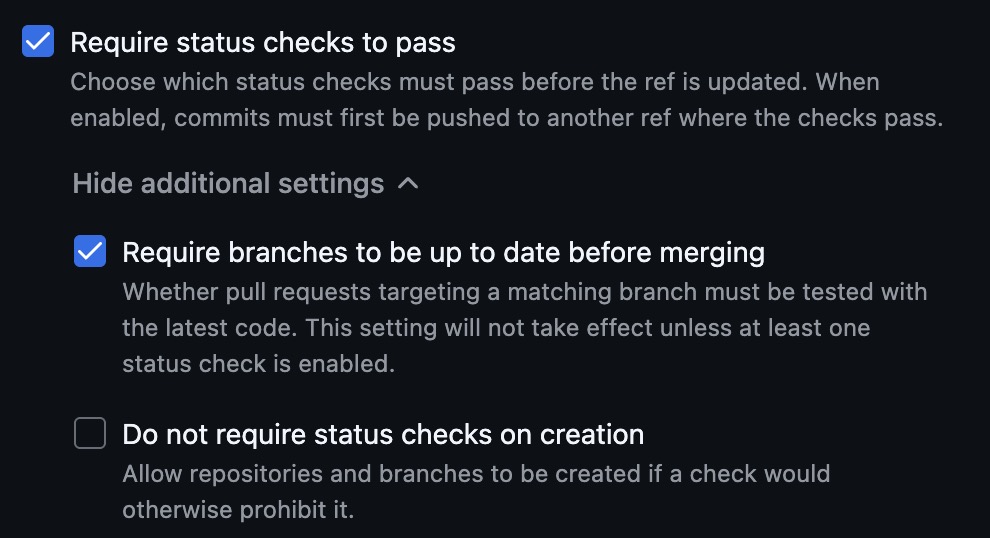
Task: Click the Require status checks to pass label
Action: [x=262, y=43]
